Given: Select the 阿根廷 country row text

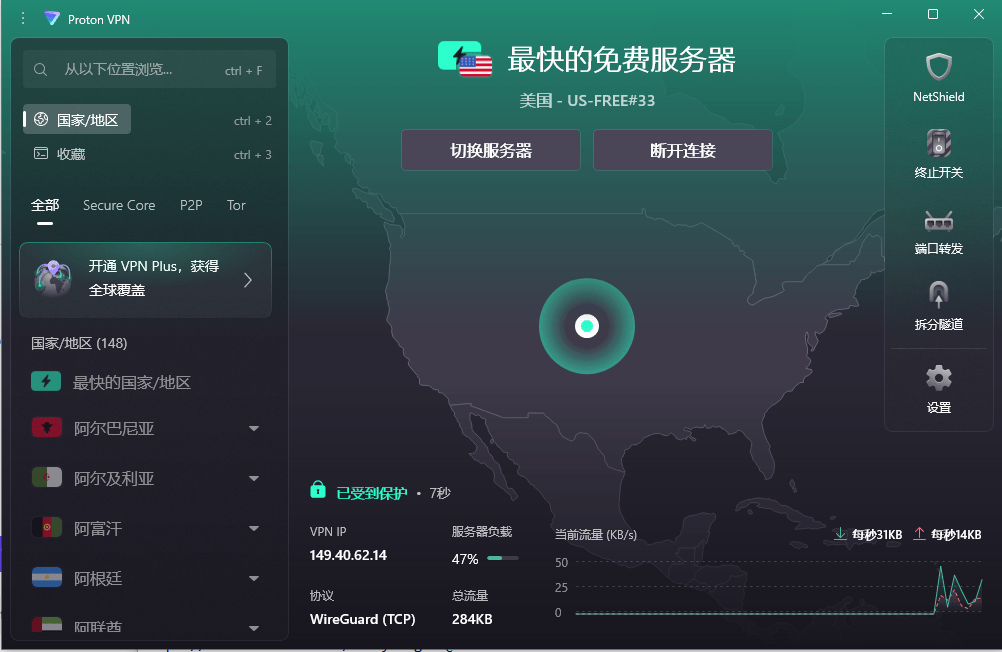Looking at the screenshot, I should 98,578.
